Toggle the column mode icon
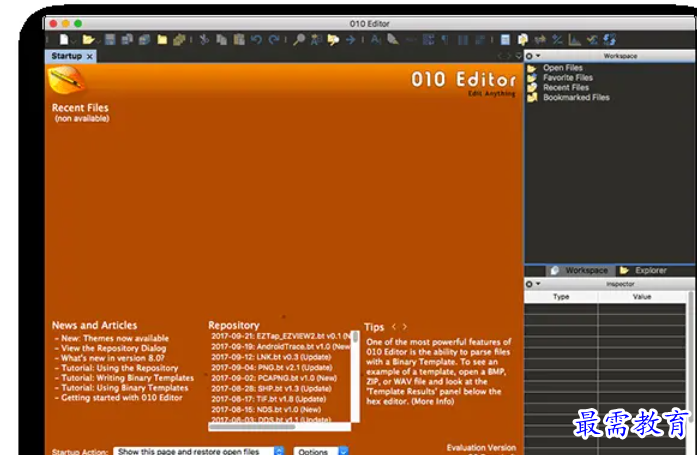This screenshot has width=697, height=455. 463,40
